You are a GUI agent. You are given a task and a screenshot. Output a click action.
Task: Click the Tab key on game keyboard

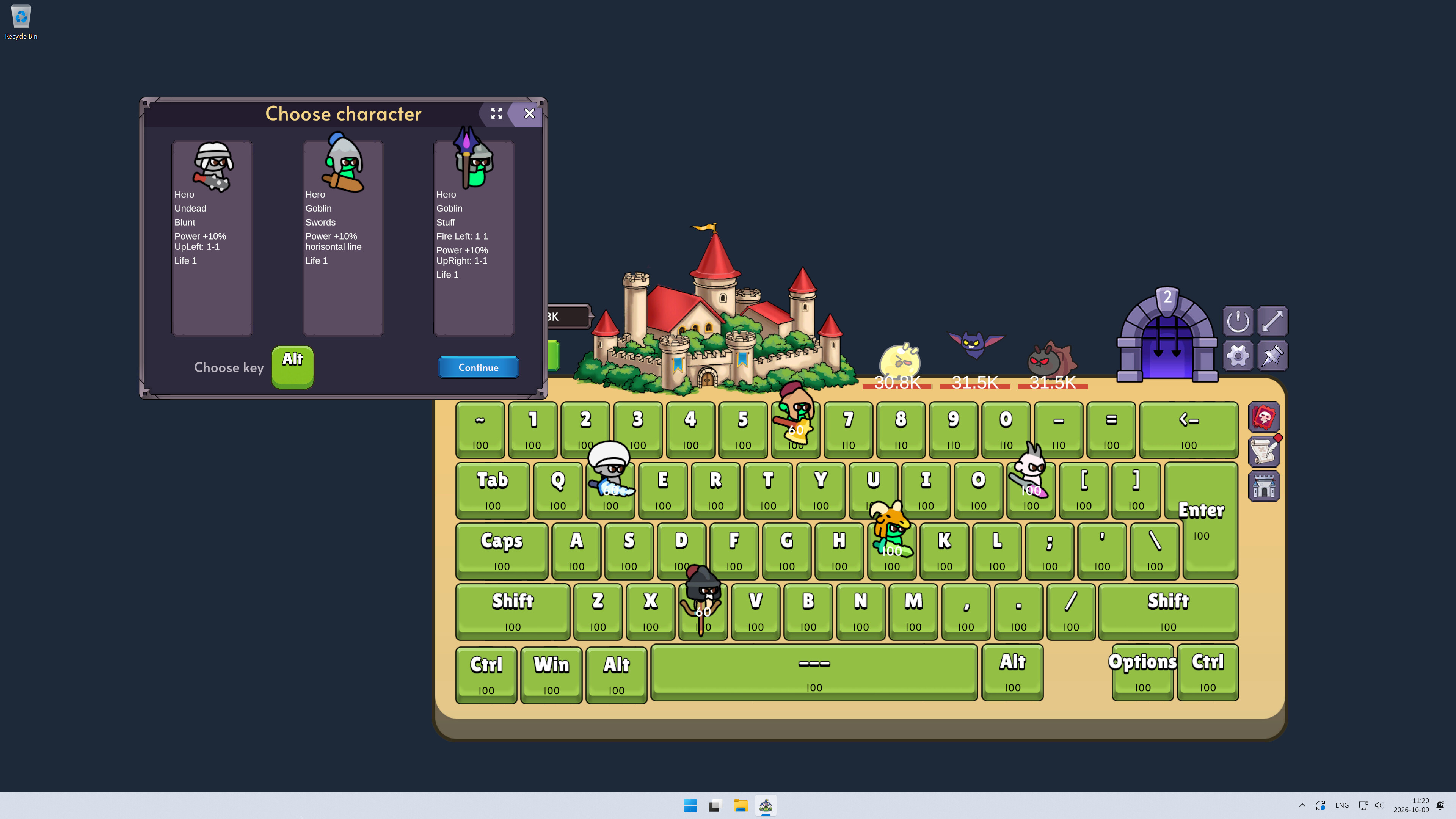(492, 490)
